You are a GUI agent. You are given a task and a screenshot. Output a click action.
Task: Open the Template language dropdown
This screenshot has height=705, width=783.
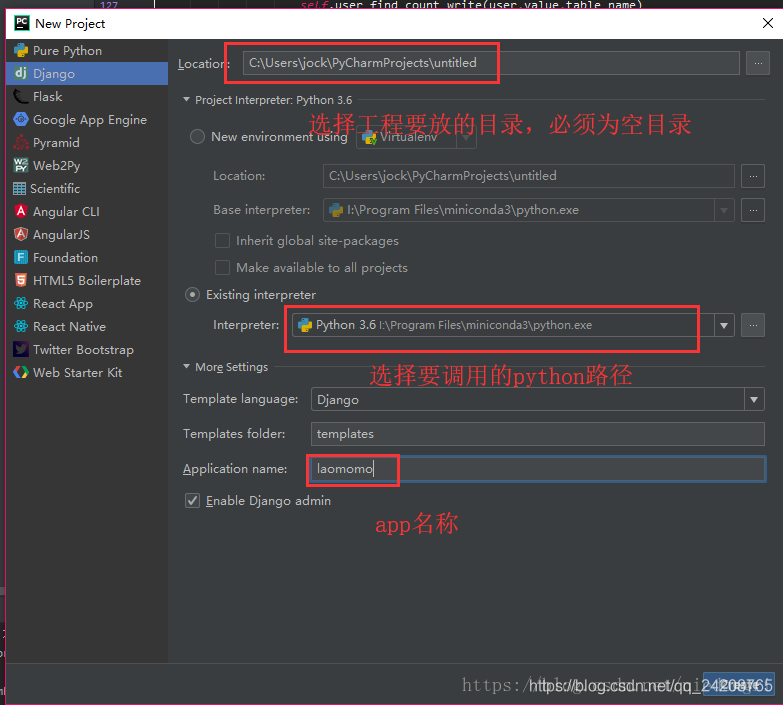tap(754, 399)
